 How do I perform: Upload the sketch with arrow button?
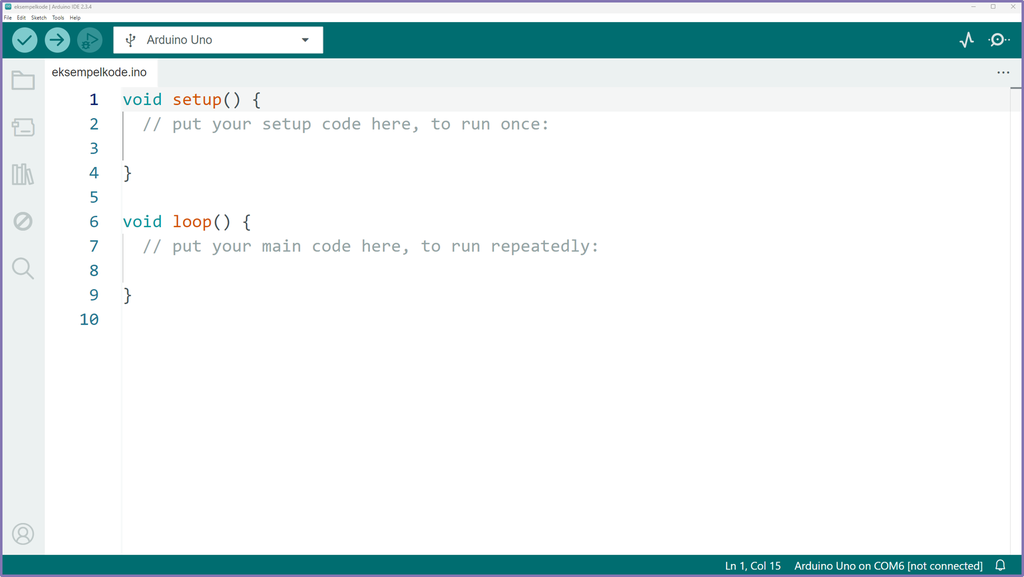click(57, 40)
